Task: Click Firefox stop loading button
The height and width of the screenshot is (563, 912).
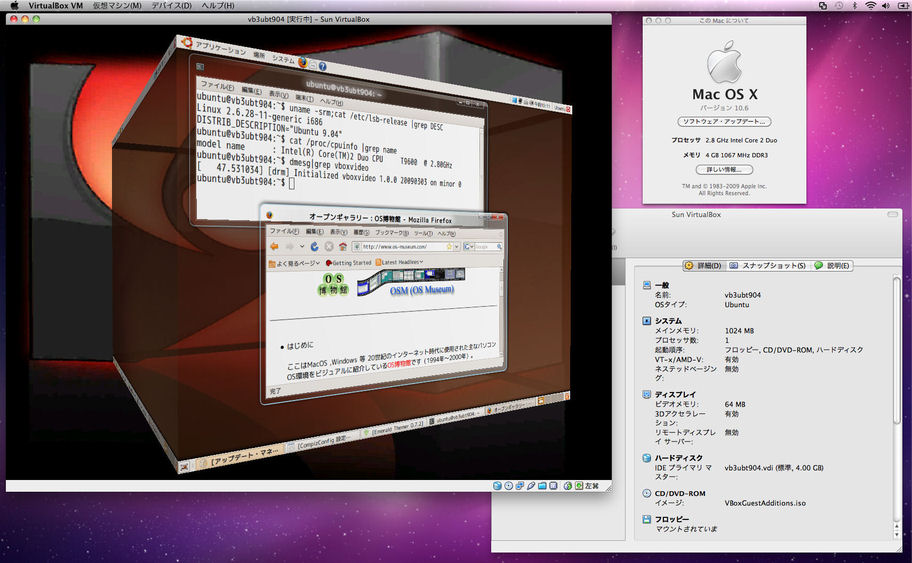Action: coord(329,247)
